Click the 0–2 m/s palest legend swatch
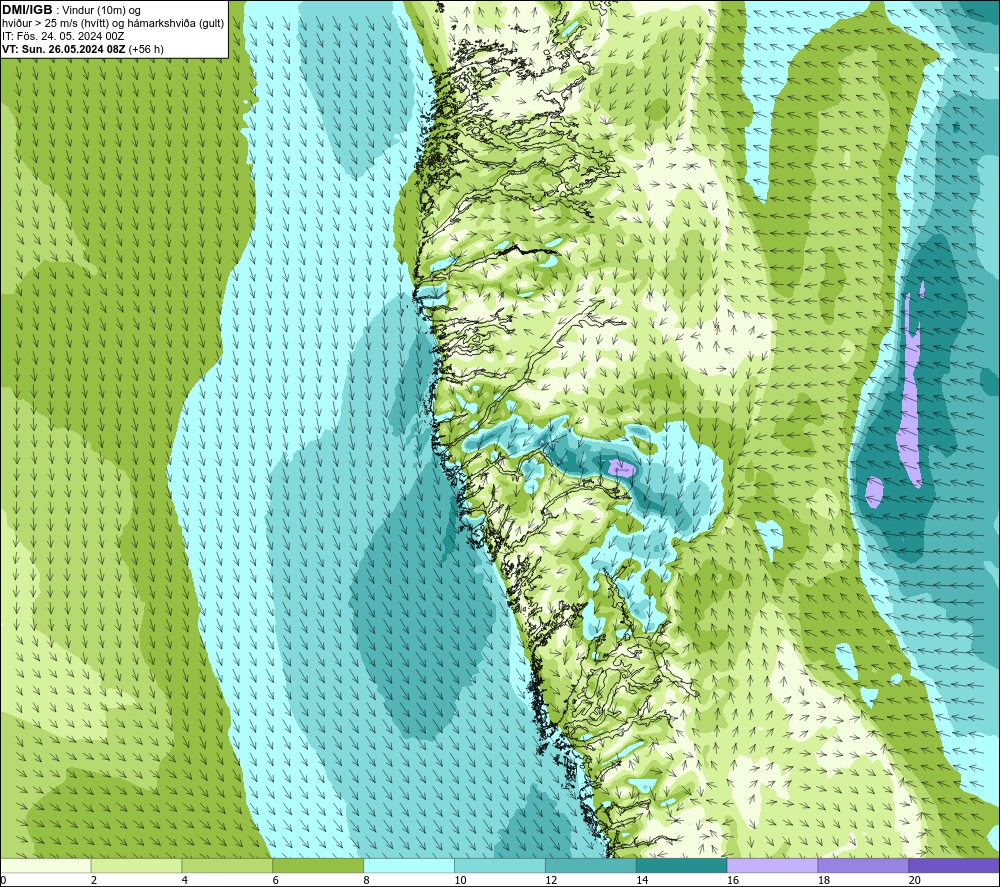This screenshot has height=887, width=1000. pos(46,865)
